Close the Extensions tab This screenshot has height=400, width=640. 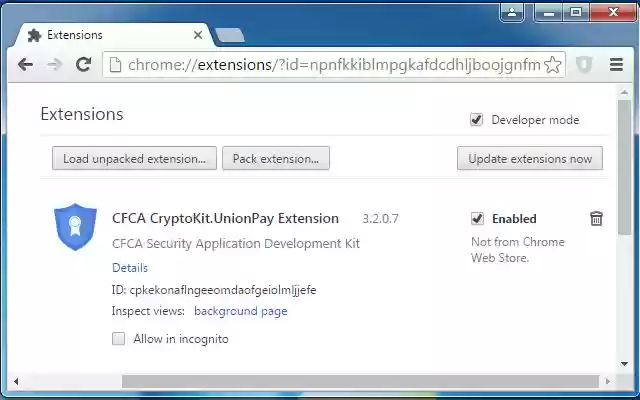tap(198, 35)
